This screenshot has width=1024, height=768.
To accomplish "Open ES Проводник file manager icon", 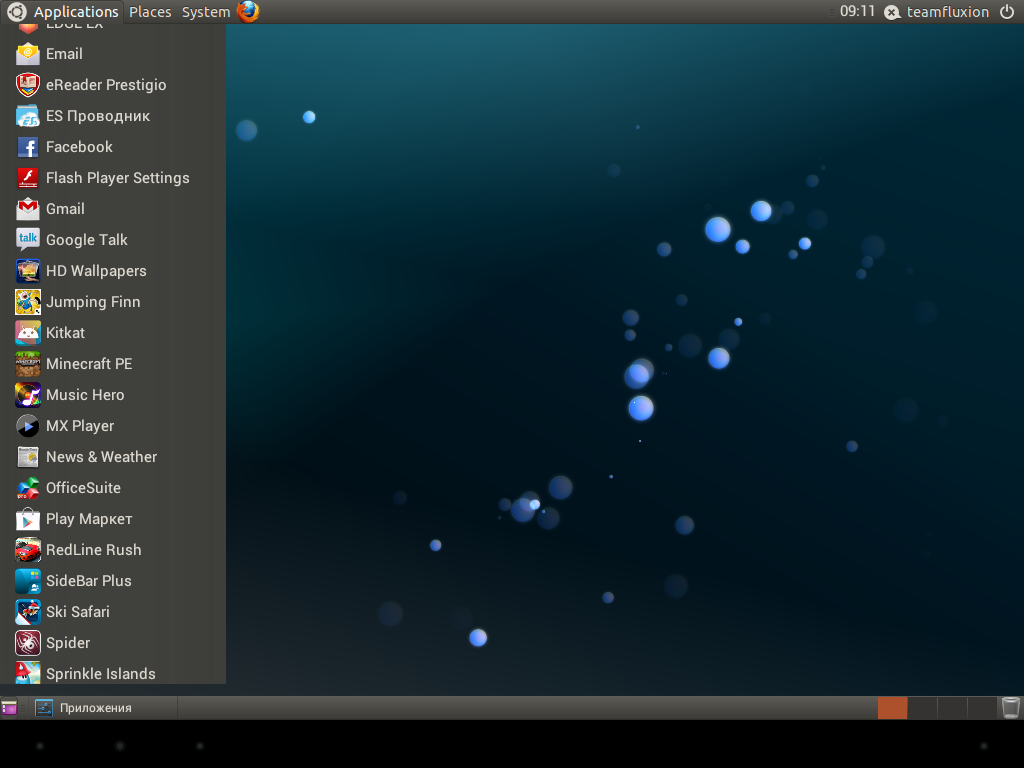I will click(x=27, y=116).
